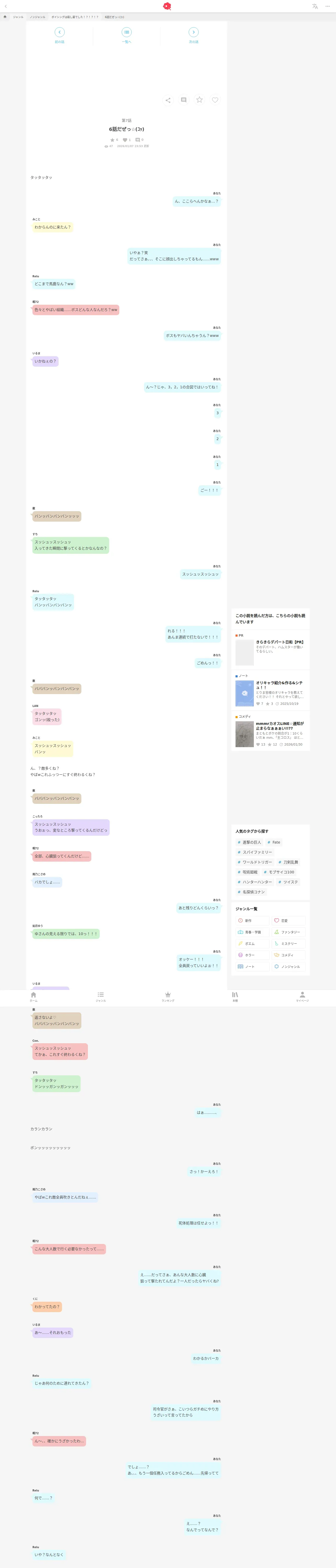Select the ワールドトリガー tag
Screen dimensions: 336x1568
point(255,862)
